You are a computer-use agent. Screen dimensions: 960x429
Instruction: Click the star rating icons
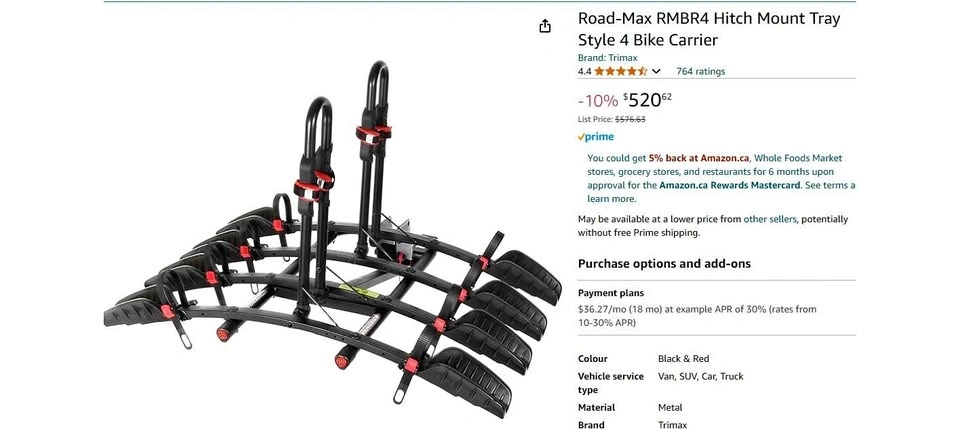(620, 71)
